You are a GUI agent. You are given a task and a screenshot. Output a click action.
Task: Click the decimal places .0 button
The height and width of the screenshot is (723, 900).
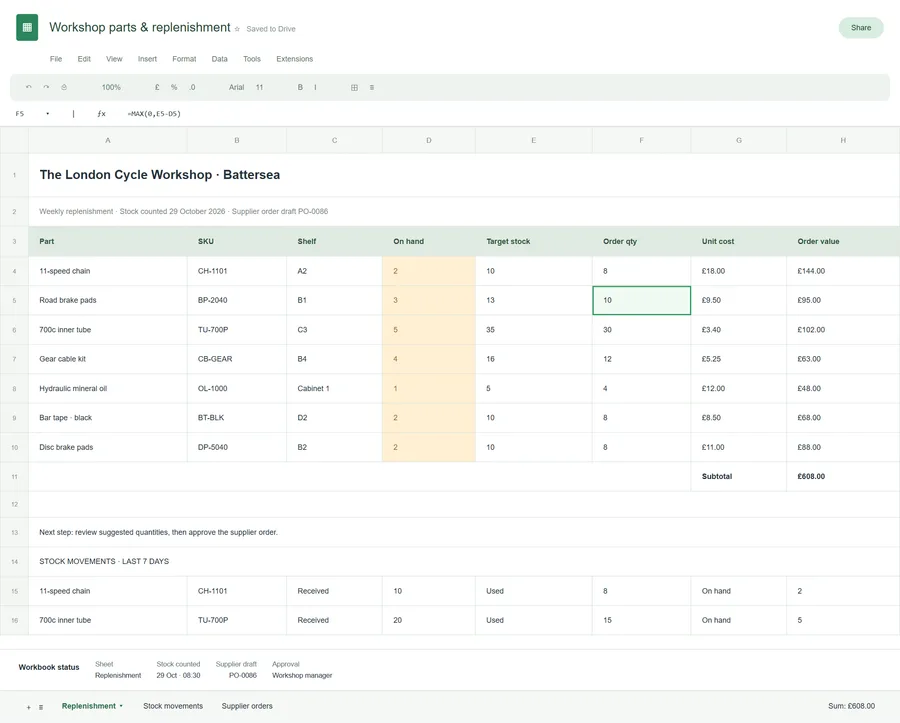tap(192, 87)
